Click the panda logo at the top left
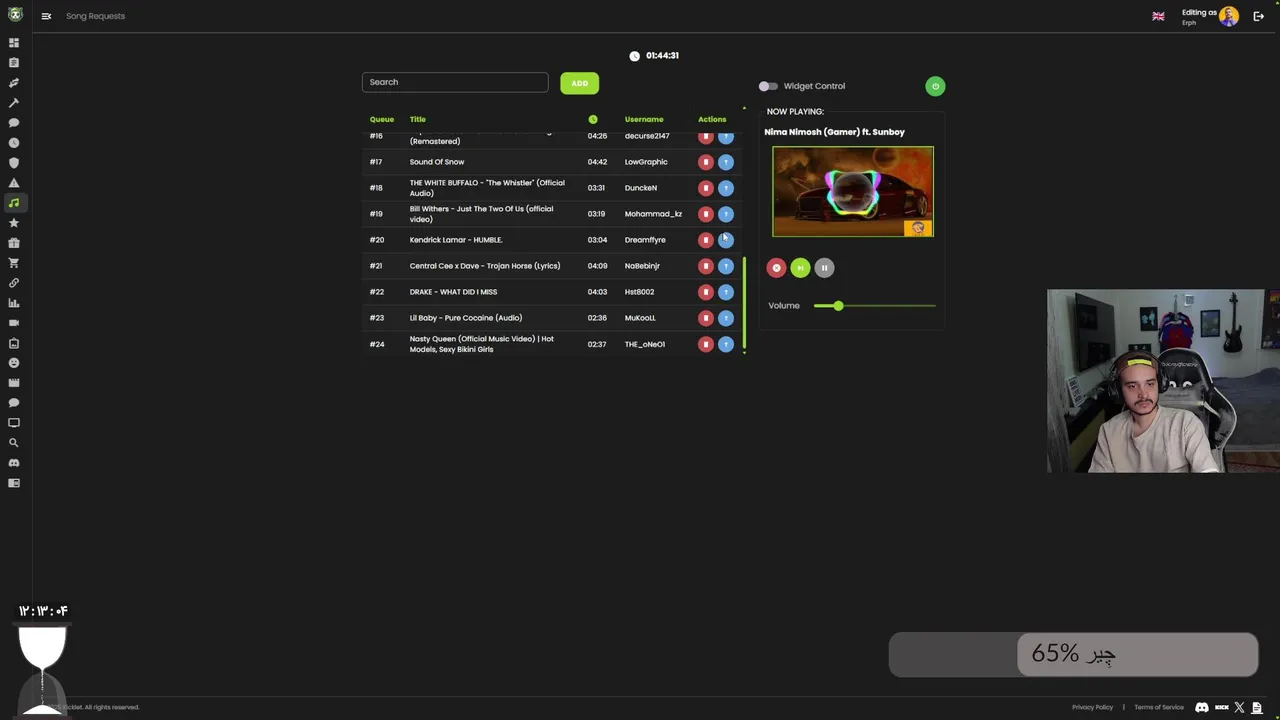 point(15,15)
